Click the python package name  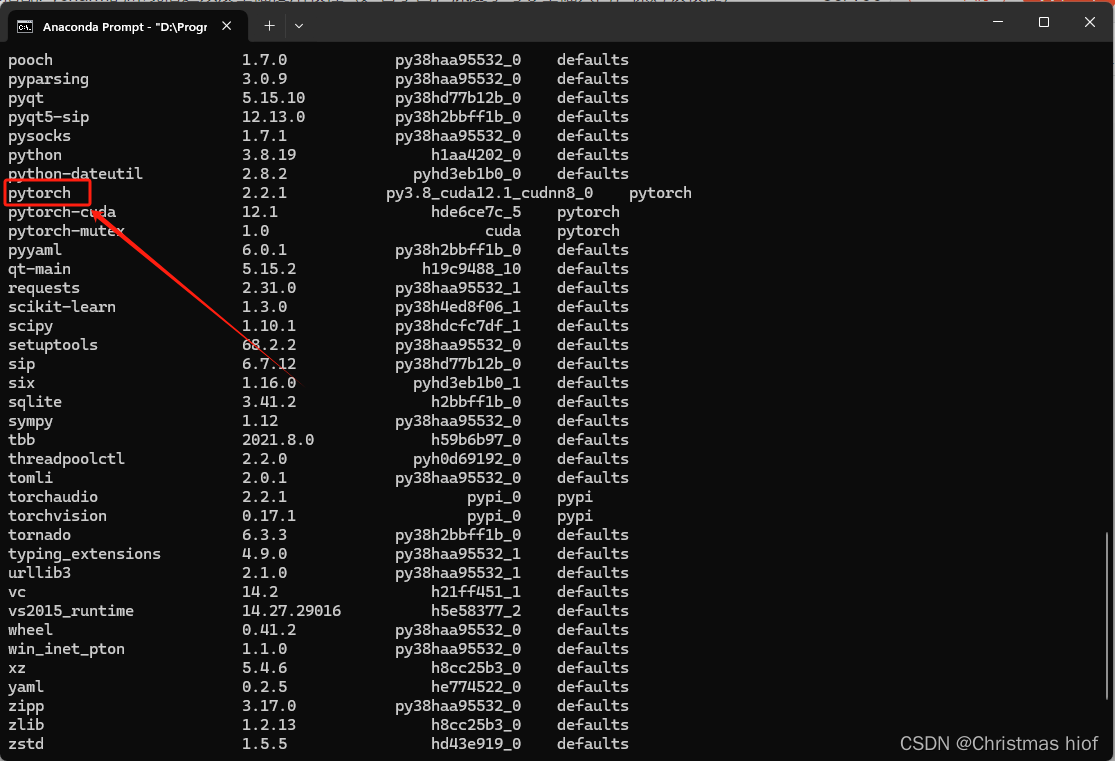coord(35,155)
